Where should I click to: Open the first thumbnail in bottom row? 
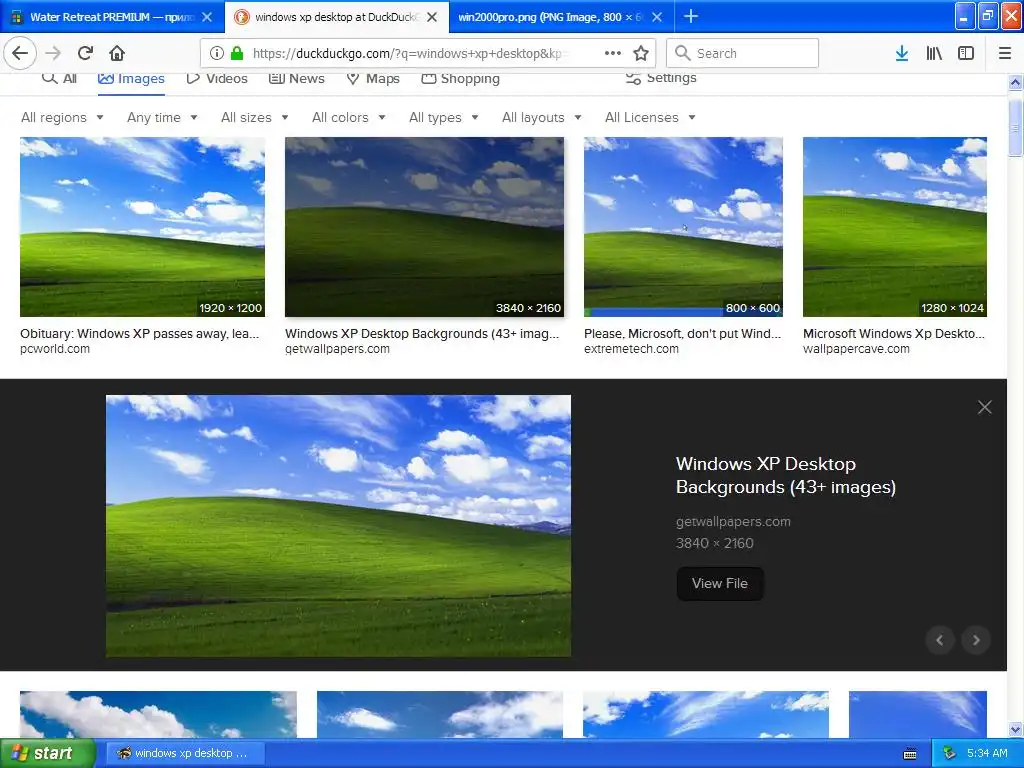pos(158,714)
